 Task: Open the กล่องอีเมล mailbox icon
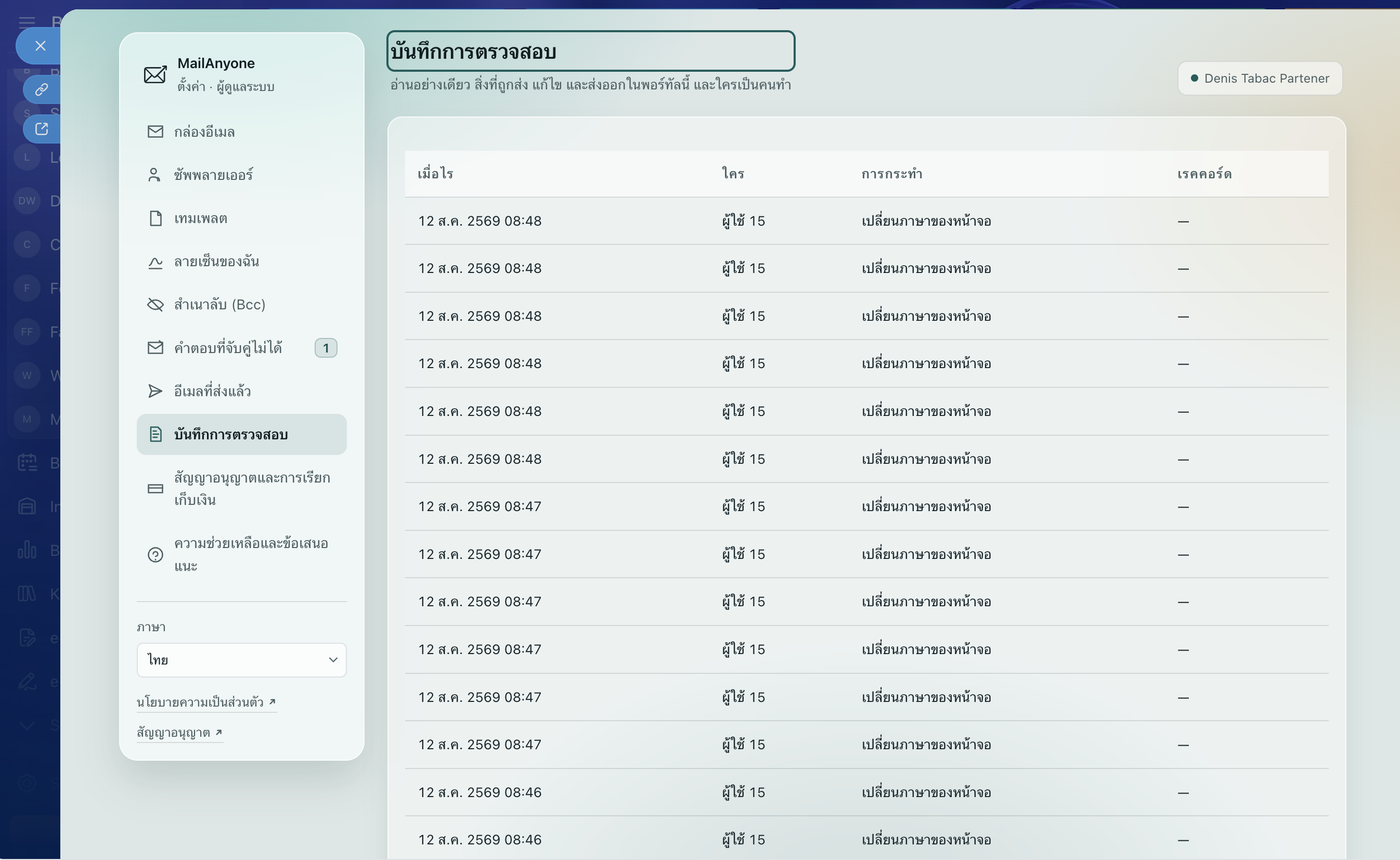point(155,132)
